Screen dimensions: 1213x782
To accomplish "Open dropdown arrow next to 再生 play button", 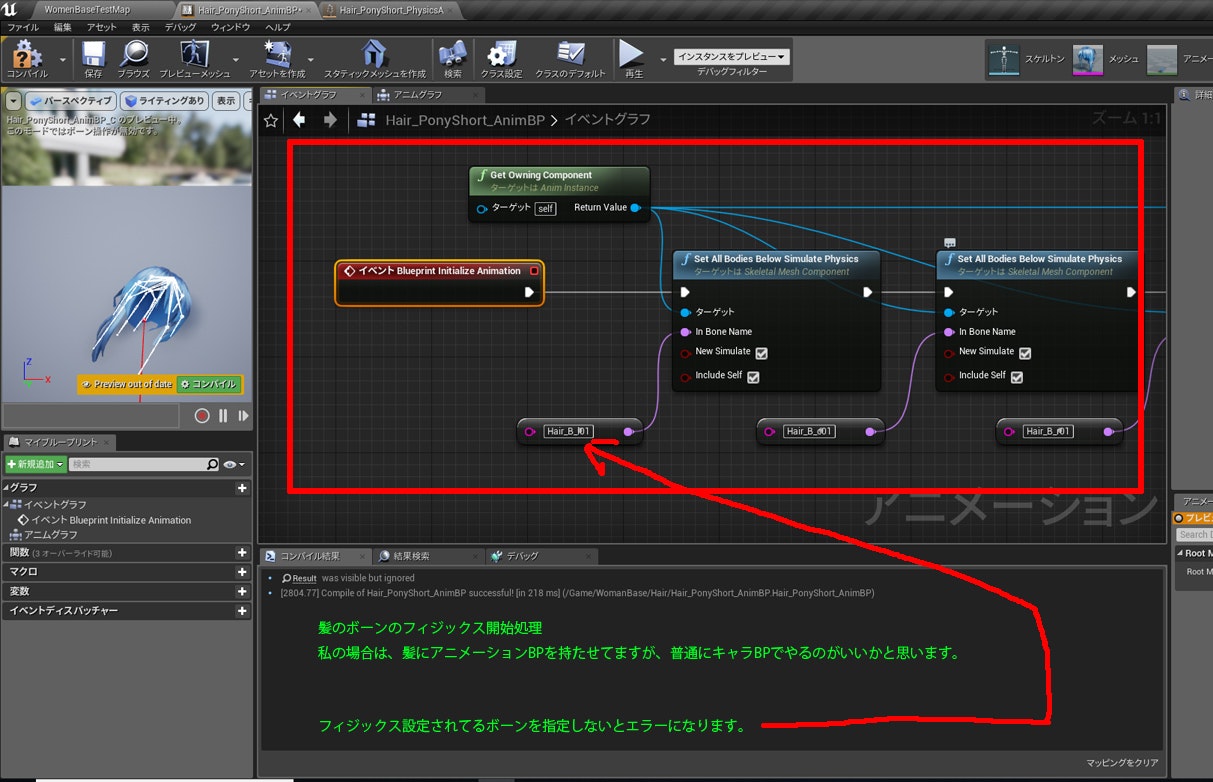I will (x=663, y=60).
